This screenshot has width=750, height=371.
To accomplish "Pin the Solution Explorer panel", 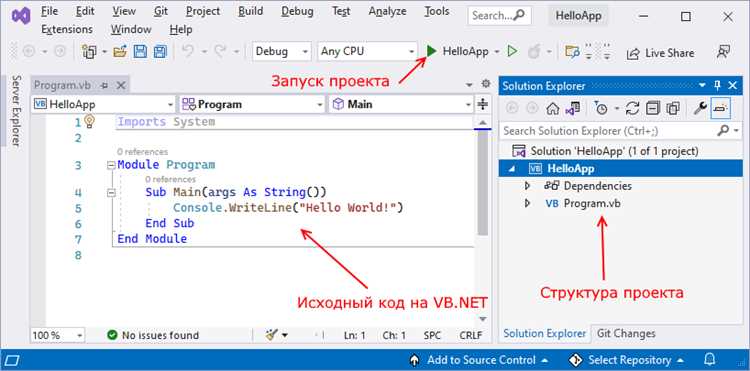I will 717,86.
